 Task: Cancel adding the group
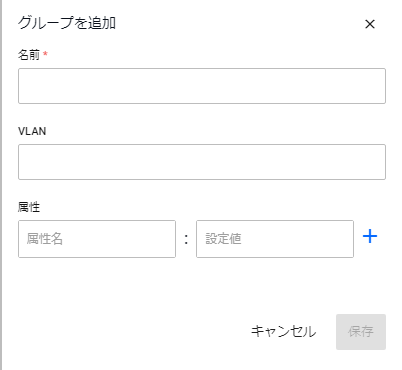point(283,332)
